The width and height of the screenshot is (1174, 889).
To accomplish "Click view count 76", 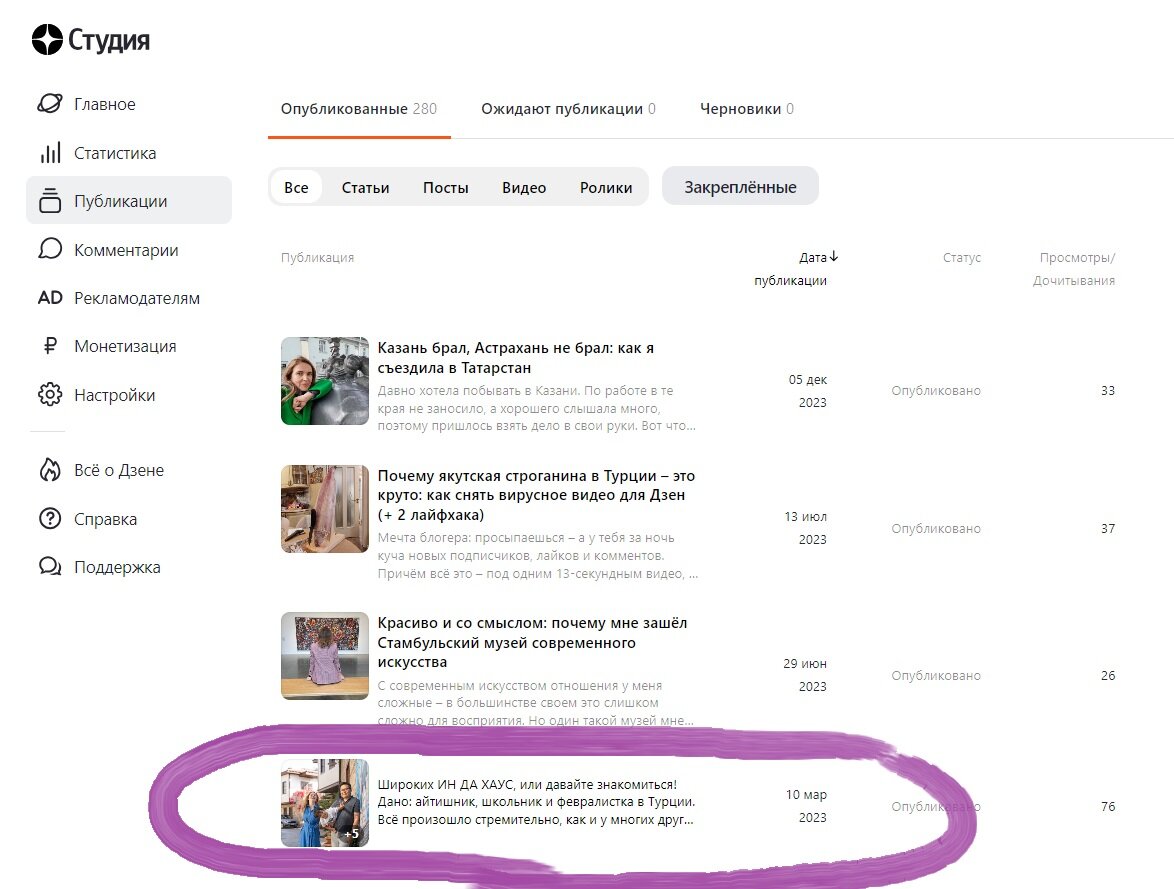I will point(1107,806).
